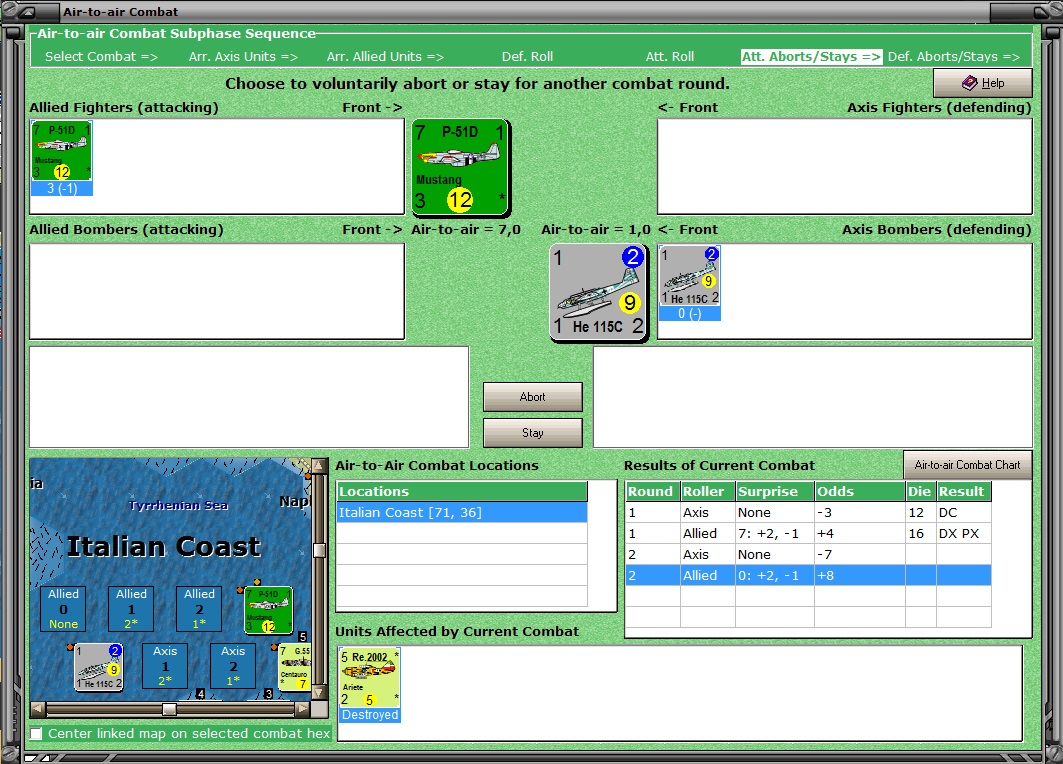Click the minimap vertical scrollbar up arrow
Viewport: 1063px width, 764px height.
coord(319,466)
